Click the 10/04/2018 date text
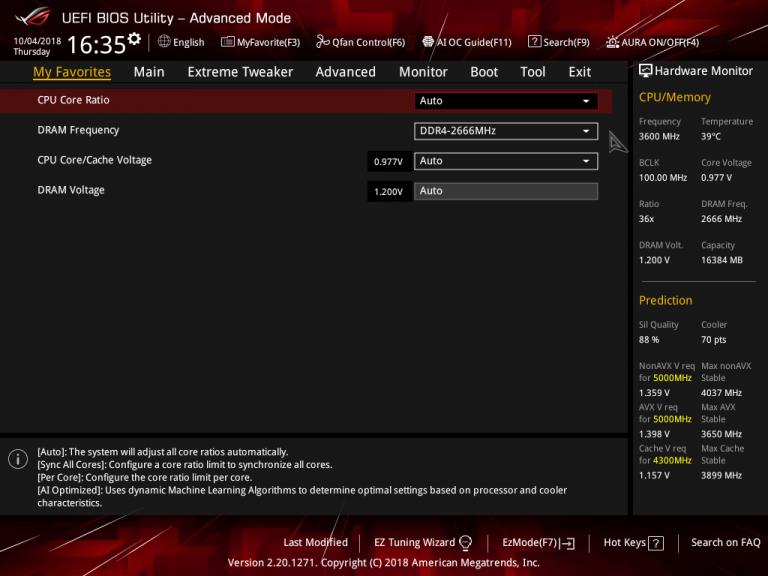The height and width of the screenshot is (576, 768). [x=37, y=41]
